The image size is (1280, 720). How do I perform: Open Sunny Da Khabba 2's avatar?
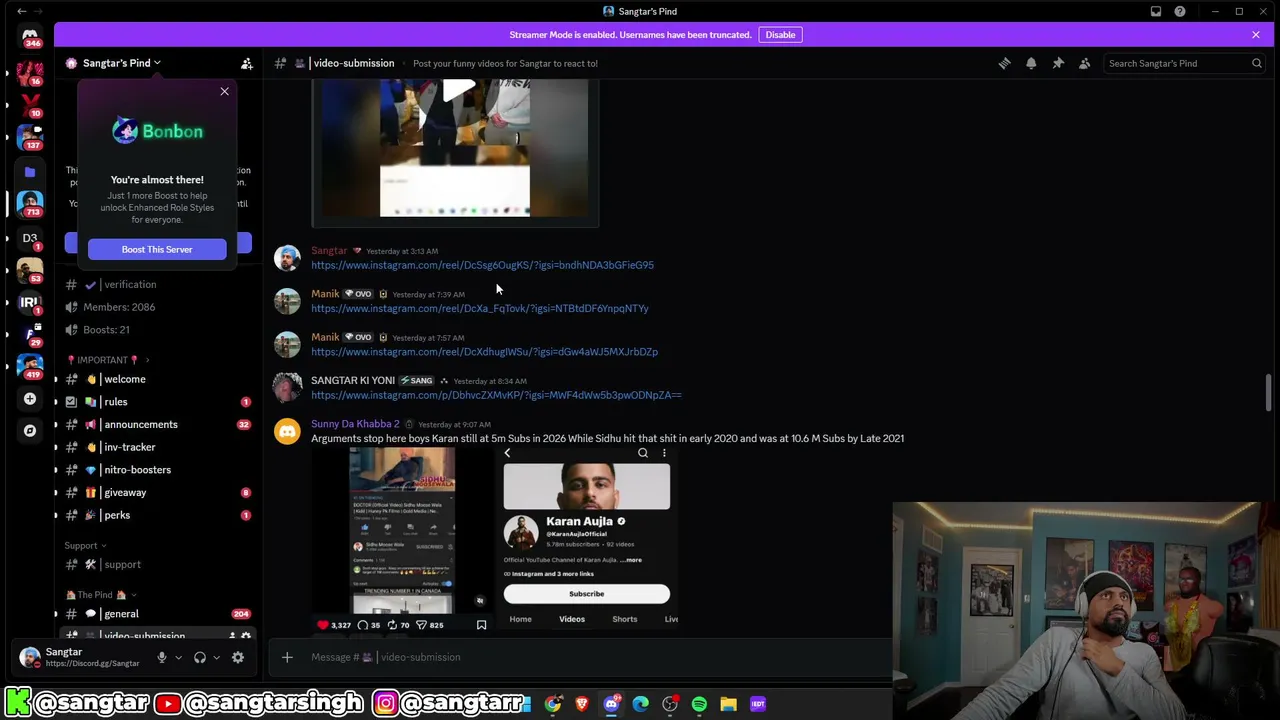(x=287, y=432)
